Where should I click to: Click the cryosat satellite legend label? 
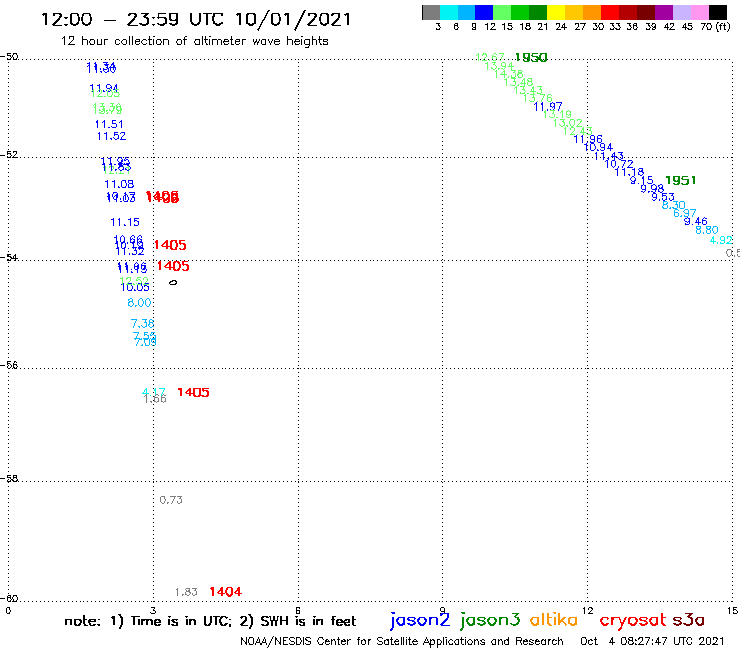click(633, 621)
